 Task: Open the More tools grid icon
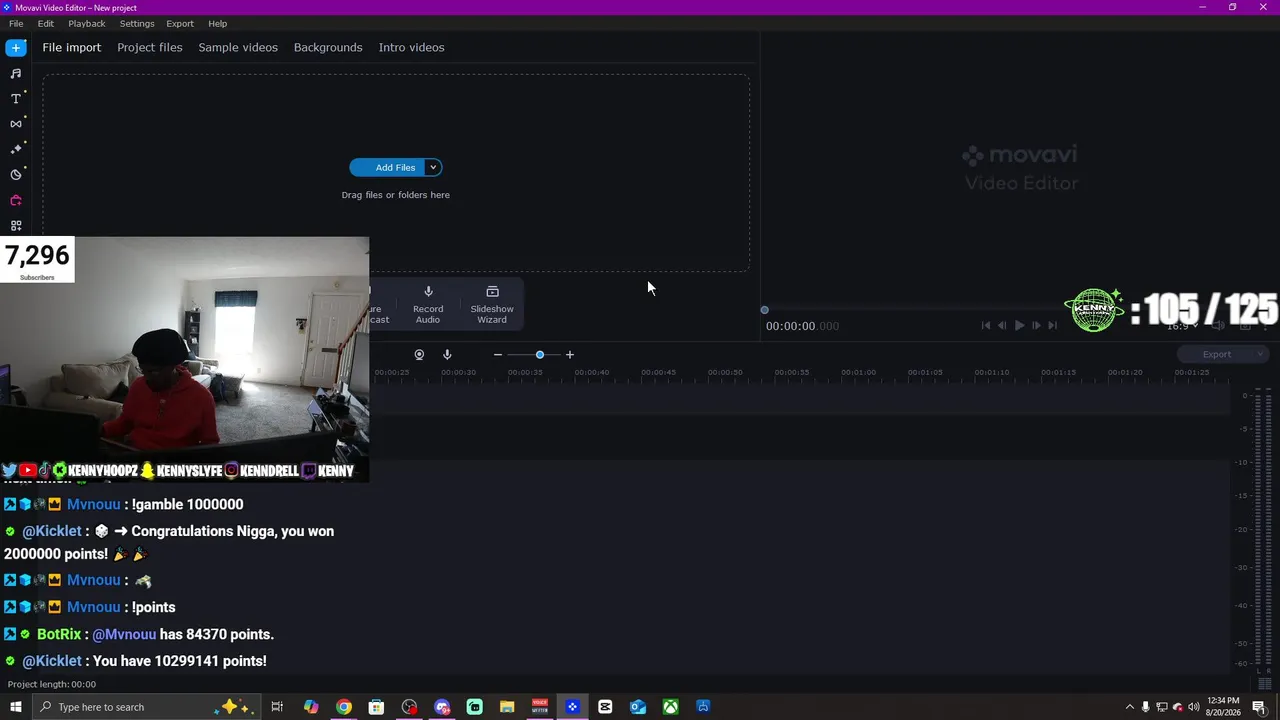(16, 226)
